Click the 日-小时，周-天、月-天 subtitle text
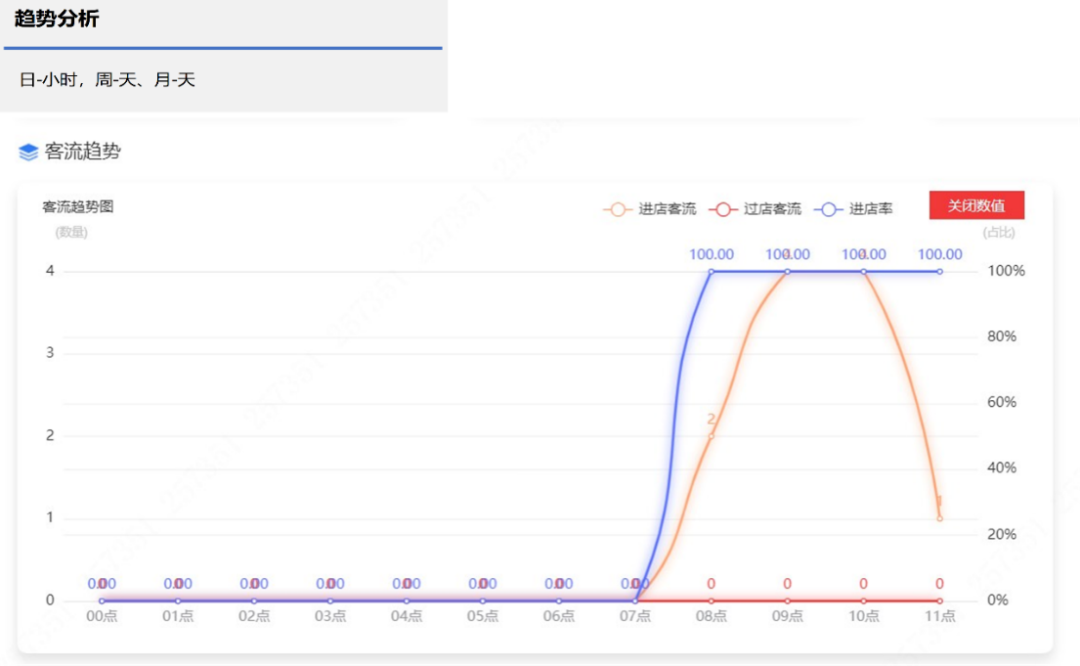 107,80
